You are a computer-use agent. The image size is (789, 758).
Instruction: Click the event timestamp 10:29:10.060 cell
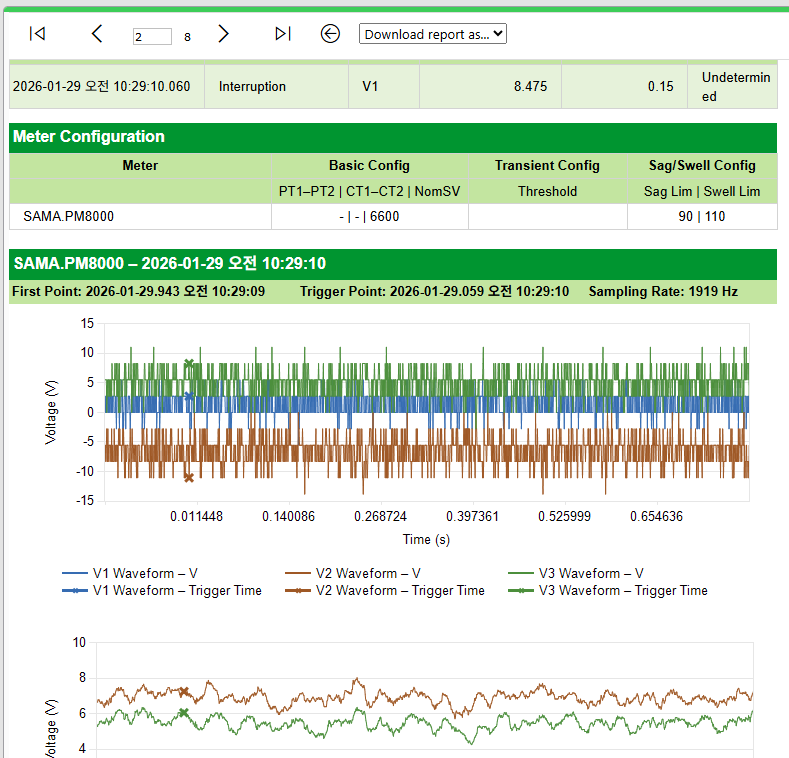point(107,87)
